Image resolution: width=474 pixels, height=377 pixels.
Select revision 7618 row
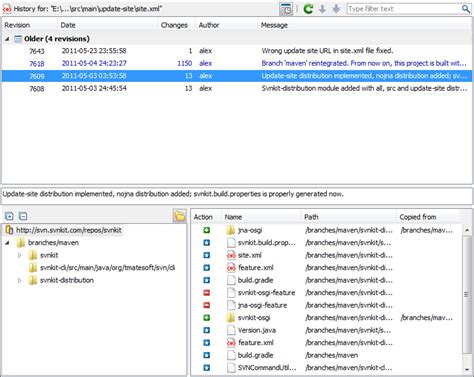(237, 63)
